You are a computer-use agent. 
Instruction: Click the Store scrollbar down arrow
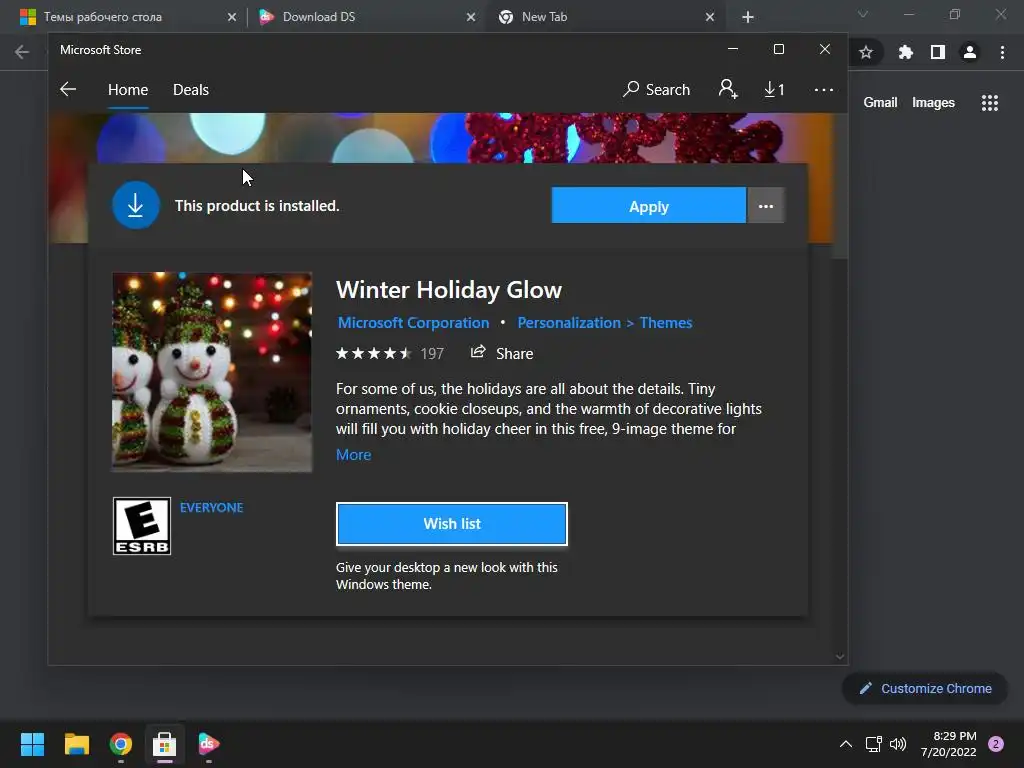(x=840, y=656)
